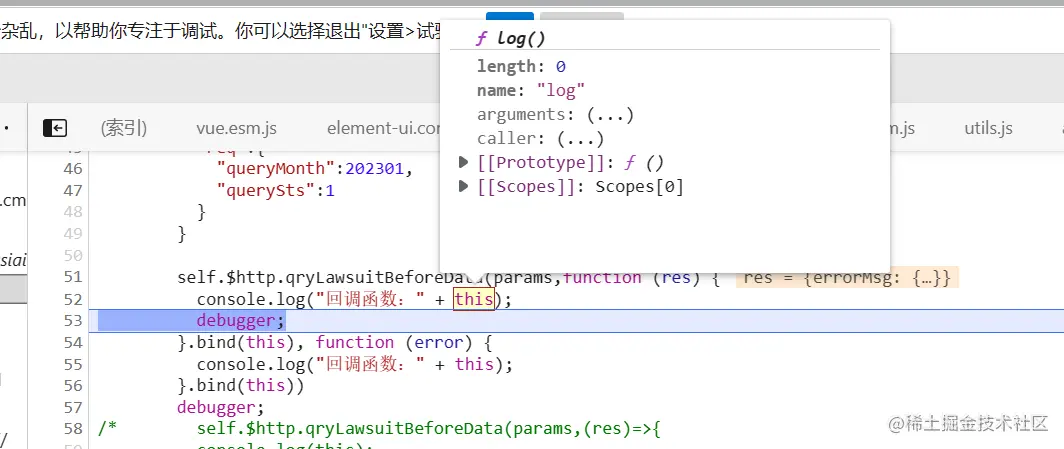Click the "queryMonth" key on line 46

(x=276, y=168)
